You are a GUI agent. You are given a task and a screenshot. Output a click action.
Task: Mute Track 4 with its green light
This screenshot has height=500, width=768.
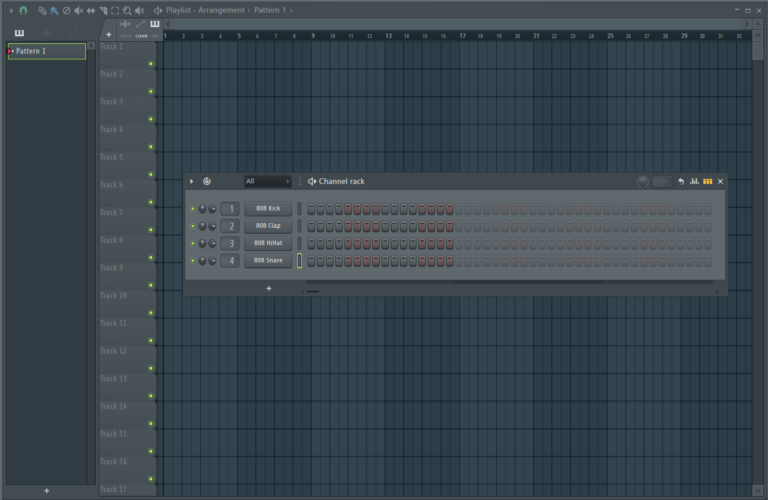click(x=151, y=147)
